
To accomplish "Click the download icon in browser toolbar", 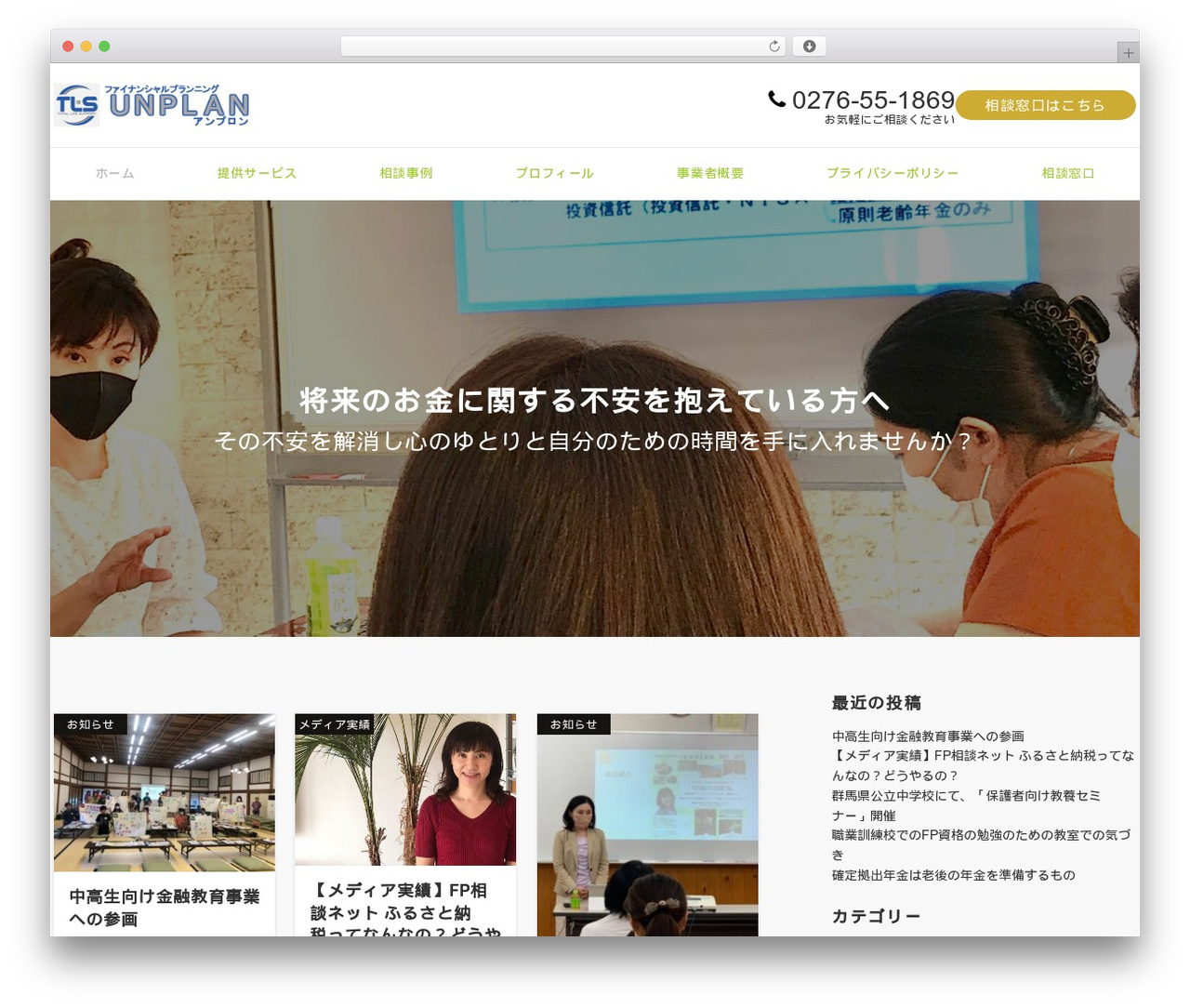I will pos(809,46).
